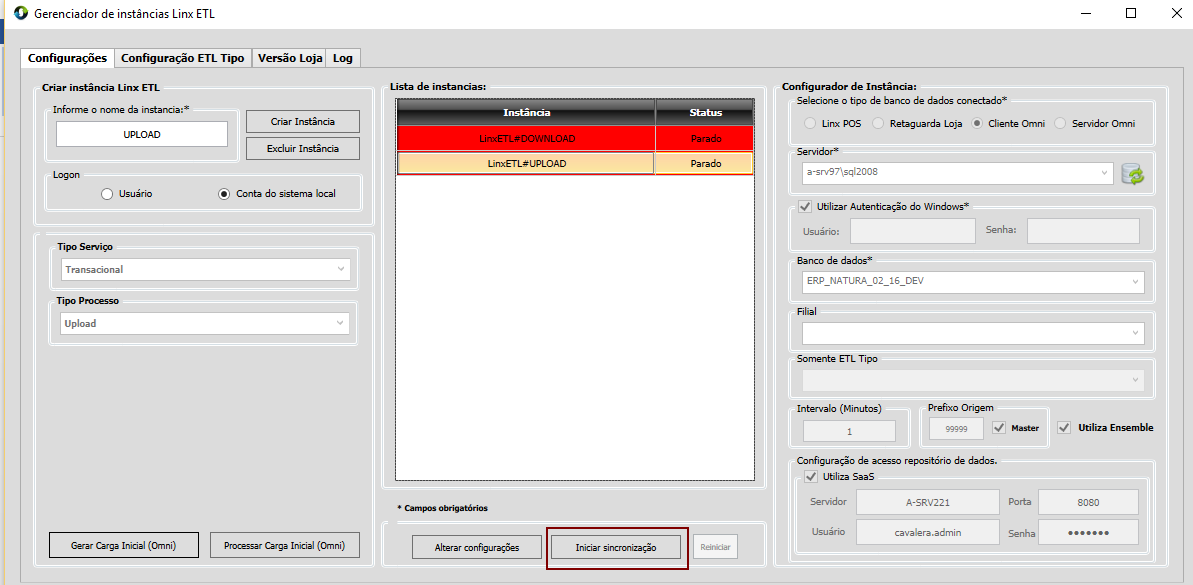Select the Usuário logon radio button
Viewport: 1193px width, 585px height.
coord(107,194)
